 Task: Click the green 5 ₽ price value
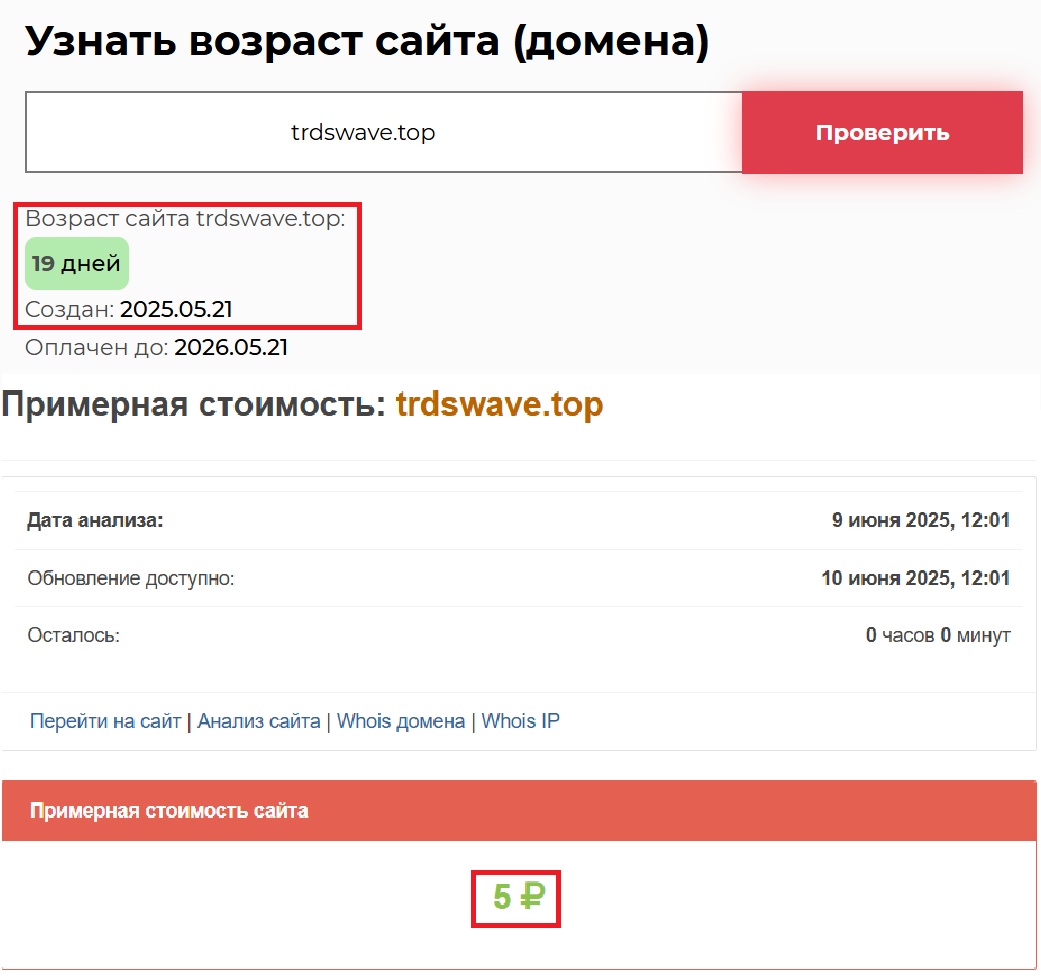point(517,897)
